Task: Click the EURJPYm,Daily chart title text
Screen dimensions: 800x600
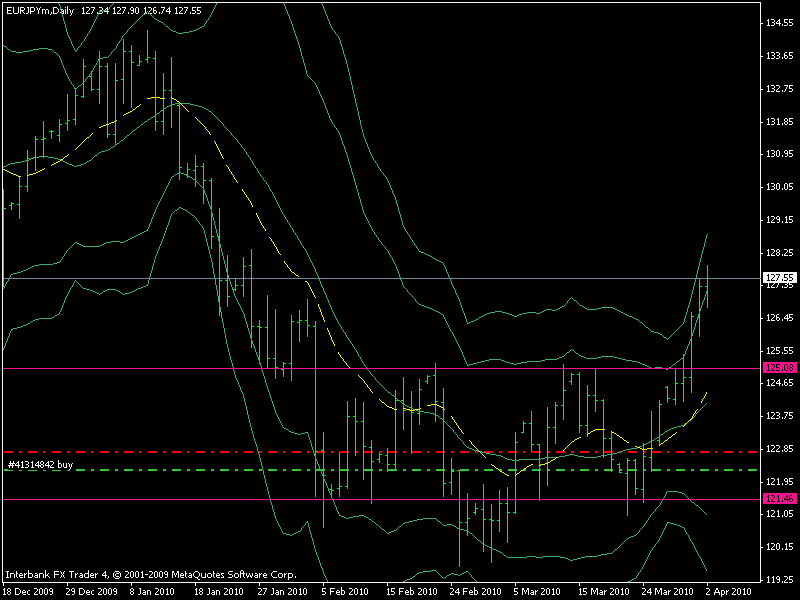Action: point(40,11)
